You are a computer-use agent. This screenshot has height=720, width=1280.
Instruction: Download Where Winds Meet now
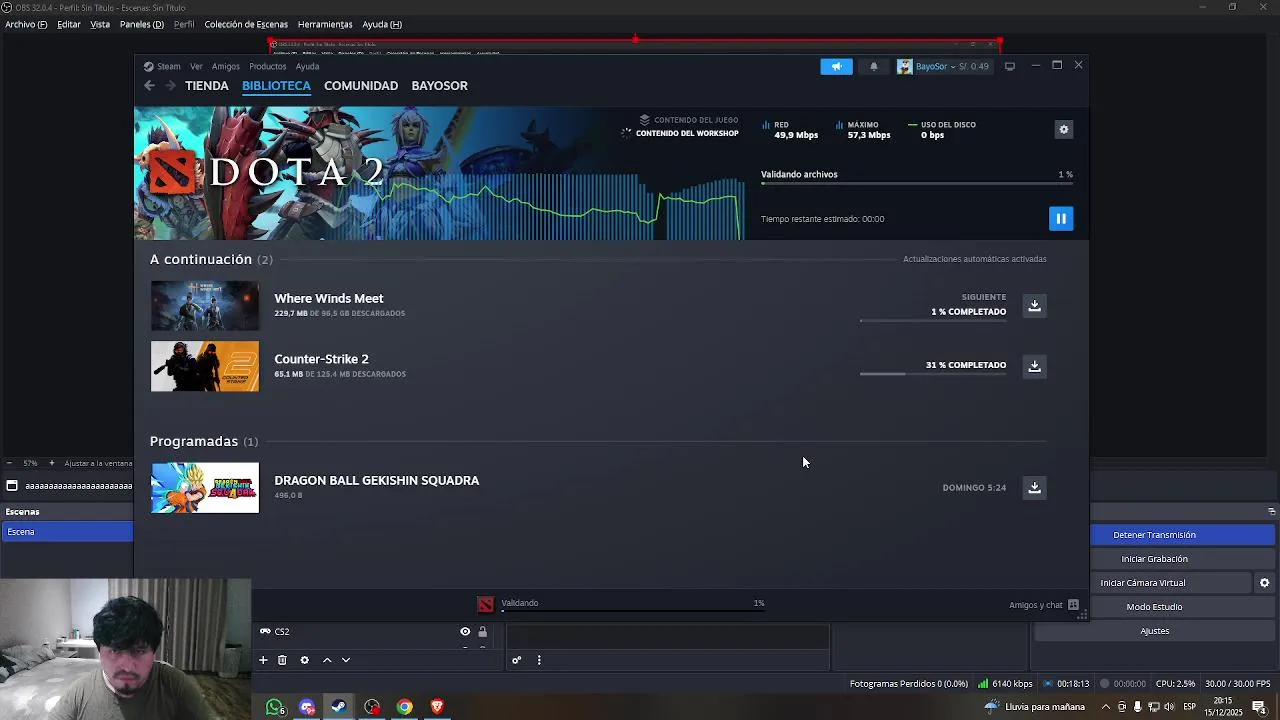pos(1035,305)
